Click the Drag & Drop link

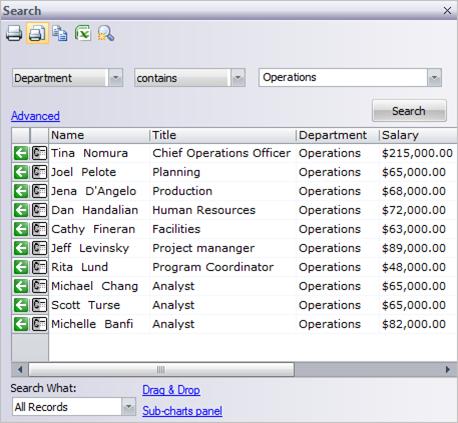pyautogui.click(x=171, y=390)
